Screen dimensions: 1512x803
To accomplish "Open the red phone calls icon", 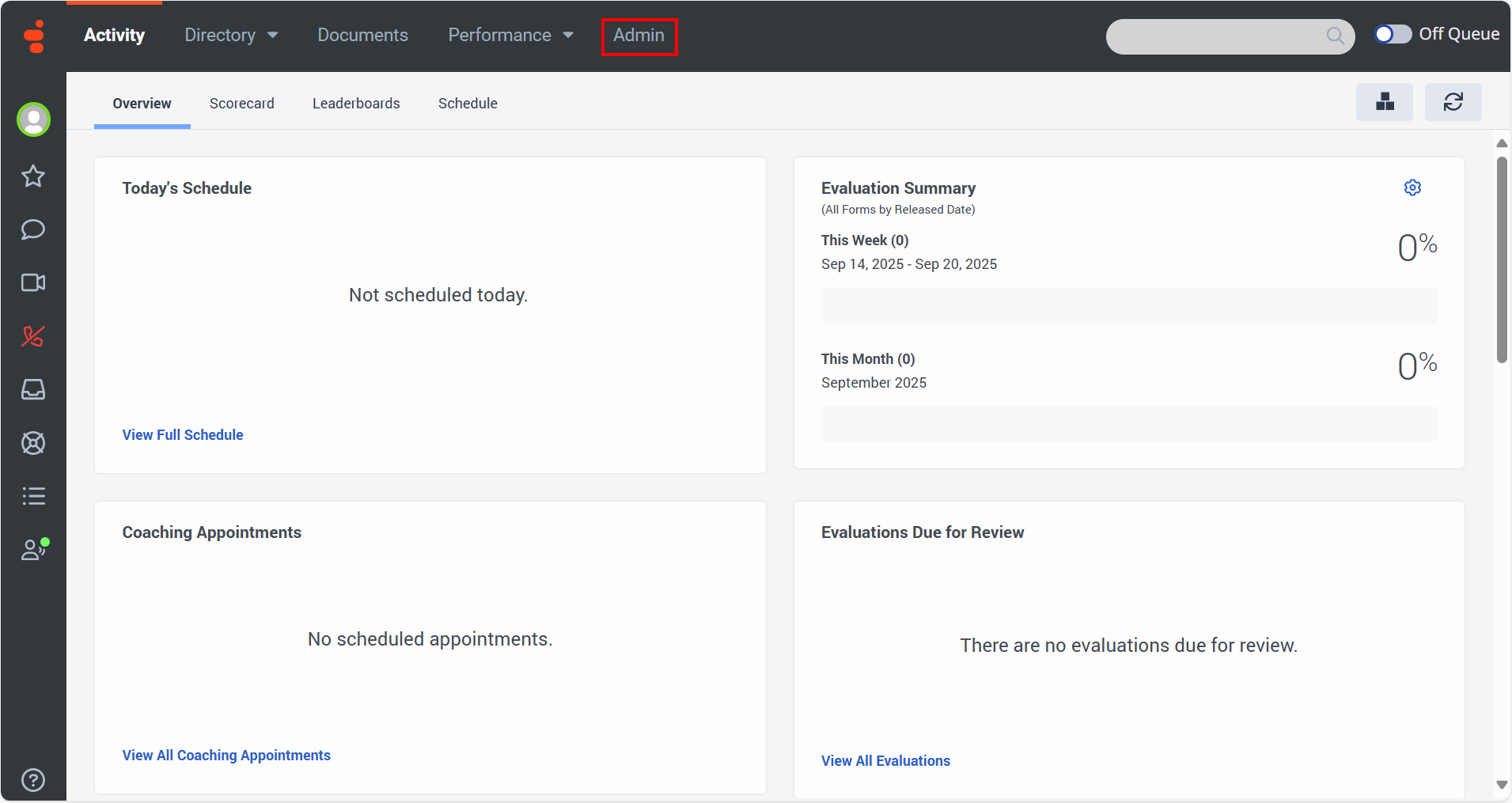I will (x=33, y=336).
